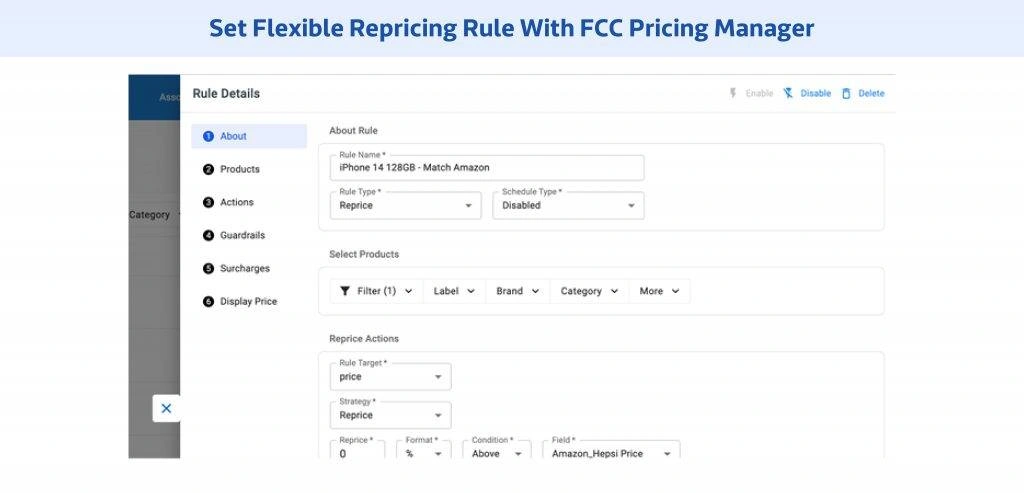Open the Rule Type dropdown
The width and height of the screenshot is (1024, 493).
click(x=405, y=205)
